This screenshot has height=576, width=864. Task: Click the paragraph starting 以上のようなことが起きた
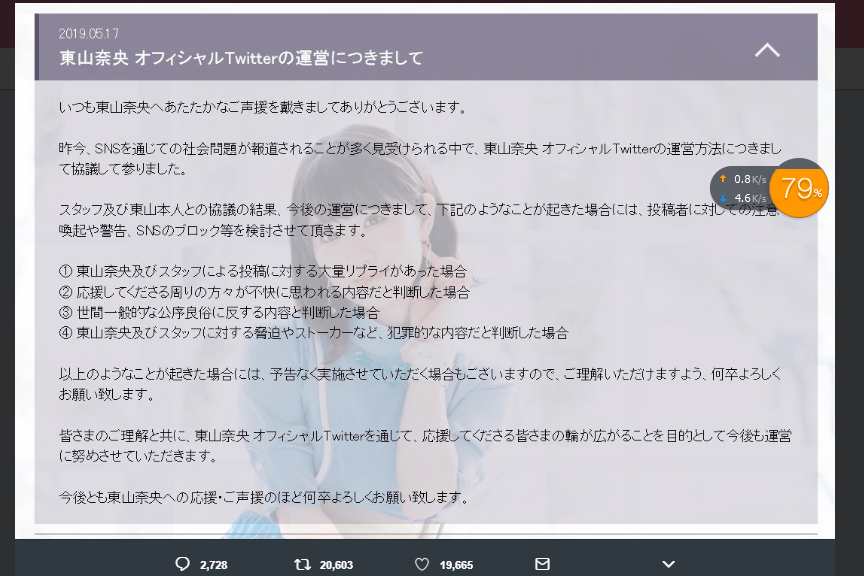(420, 384)
